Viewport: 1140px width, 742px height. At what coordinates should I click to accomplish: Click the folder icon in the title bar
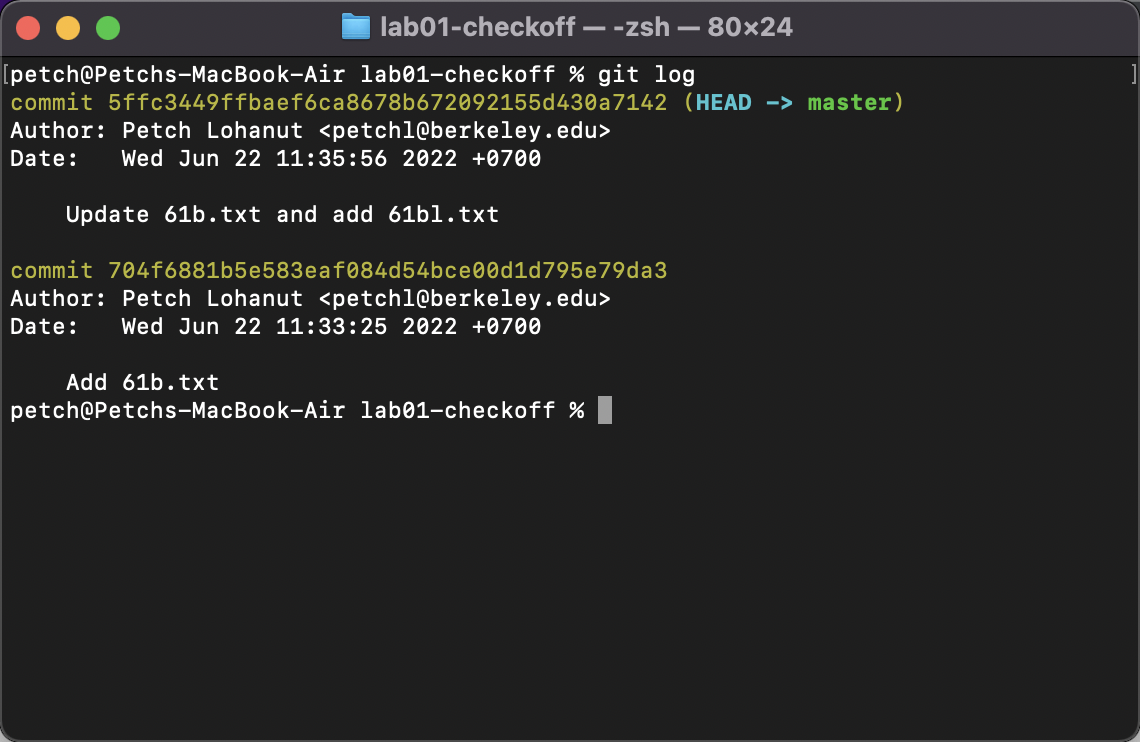pos(355,27)
